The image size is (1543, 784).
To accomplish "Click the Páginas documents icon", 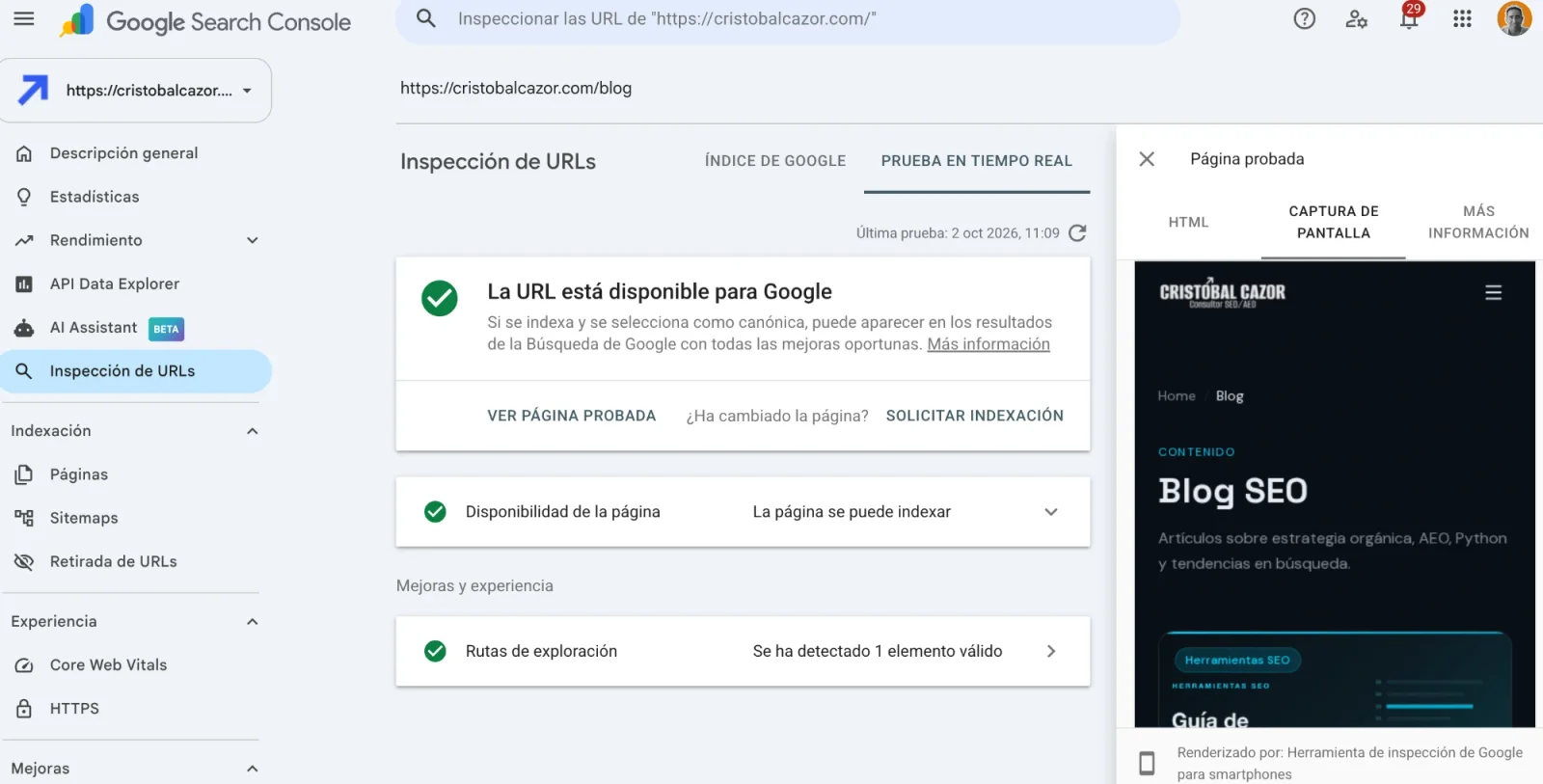I will pyautogui.click(x=24, y=474).
